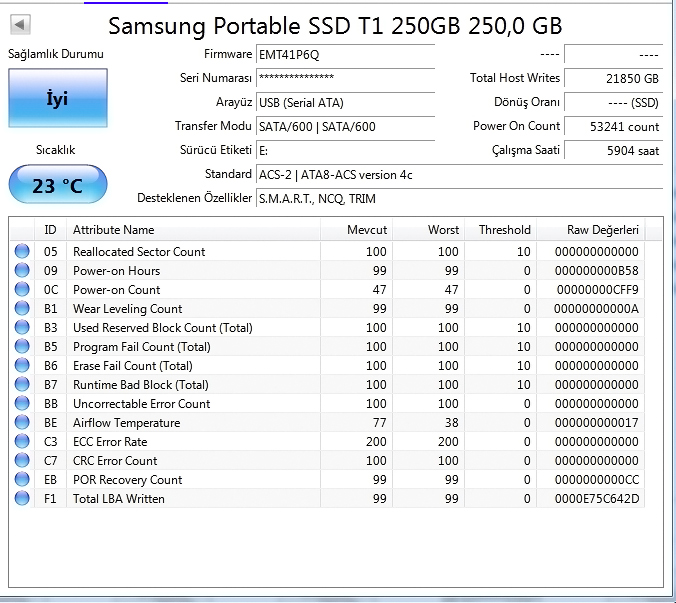Screen dimensions: 676x603
Task: Click raw value 00000000CFF9
Action: pyautogui.click(x=597, y=290)
